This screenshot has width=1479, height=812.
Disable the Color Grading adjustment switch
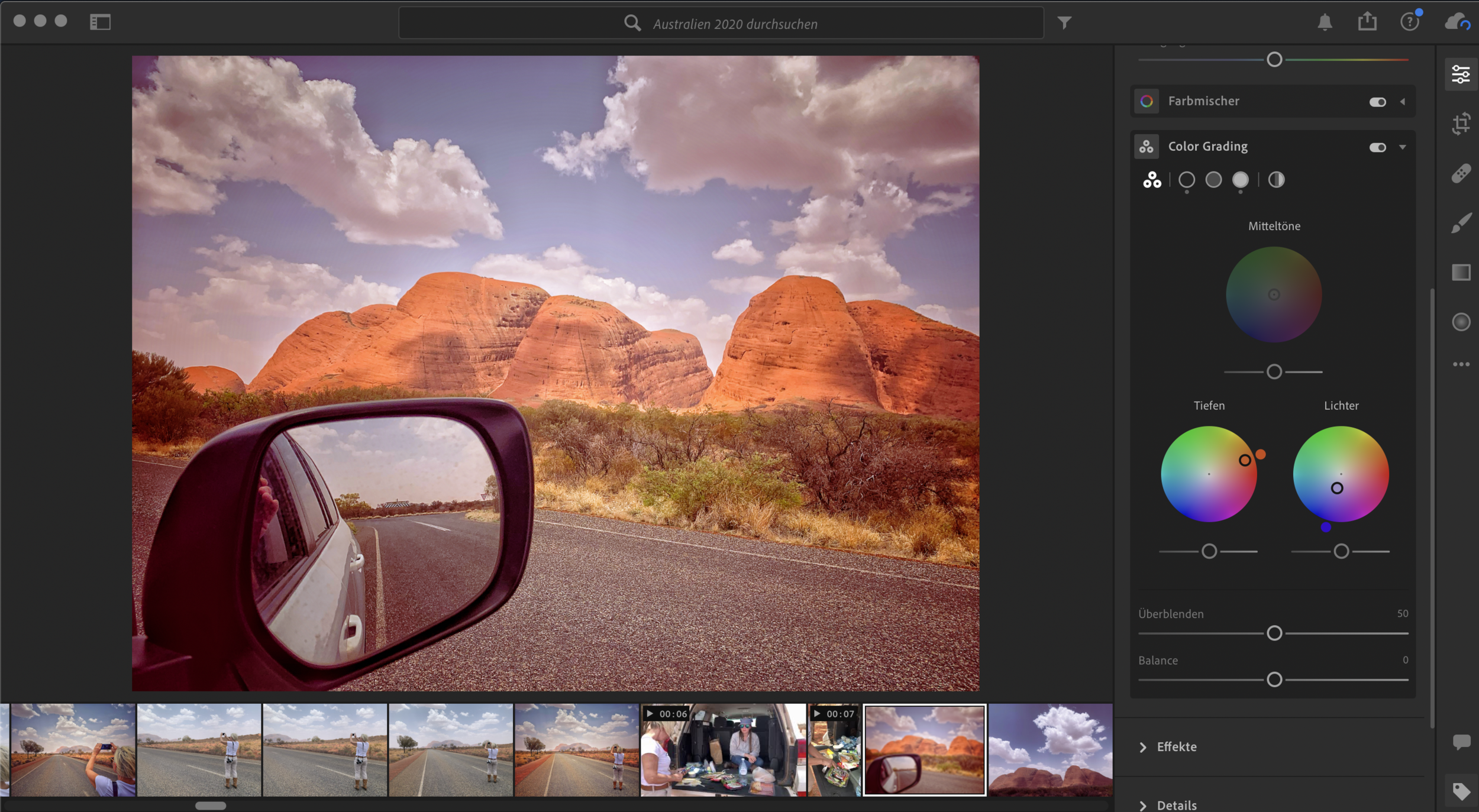1379,146
